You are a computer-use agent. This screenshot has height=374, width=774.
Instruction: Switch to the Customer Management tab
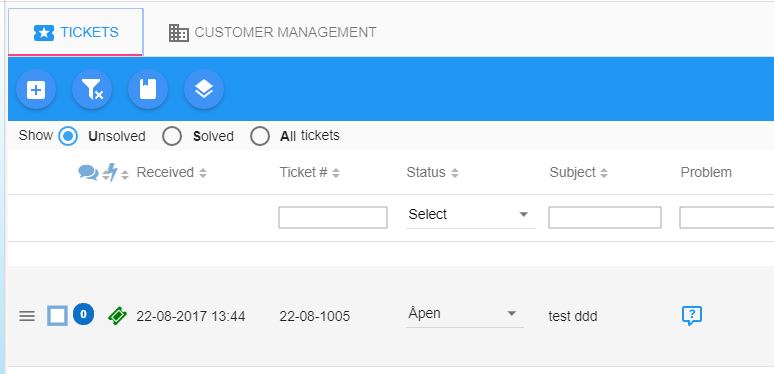(x=272, y=32)
